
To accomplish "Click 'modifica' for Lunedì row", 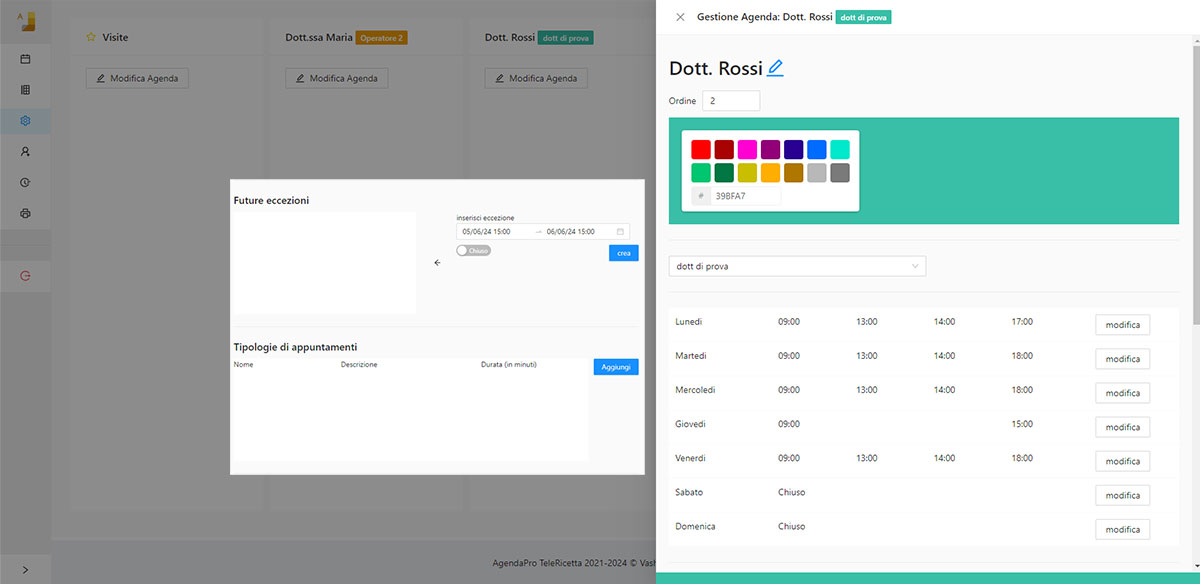I will [x=1122, y=325].
